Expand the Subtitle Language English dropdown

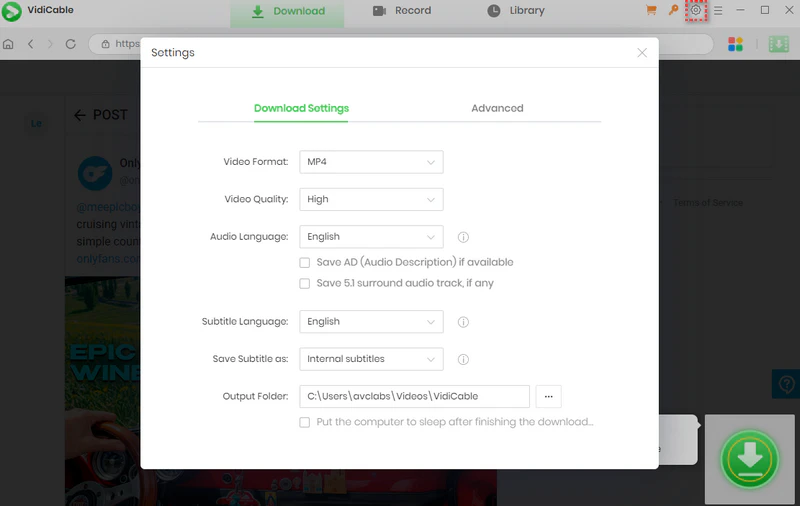371,322
